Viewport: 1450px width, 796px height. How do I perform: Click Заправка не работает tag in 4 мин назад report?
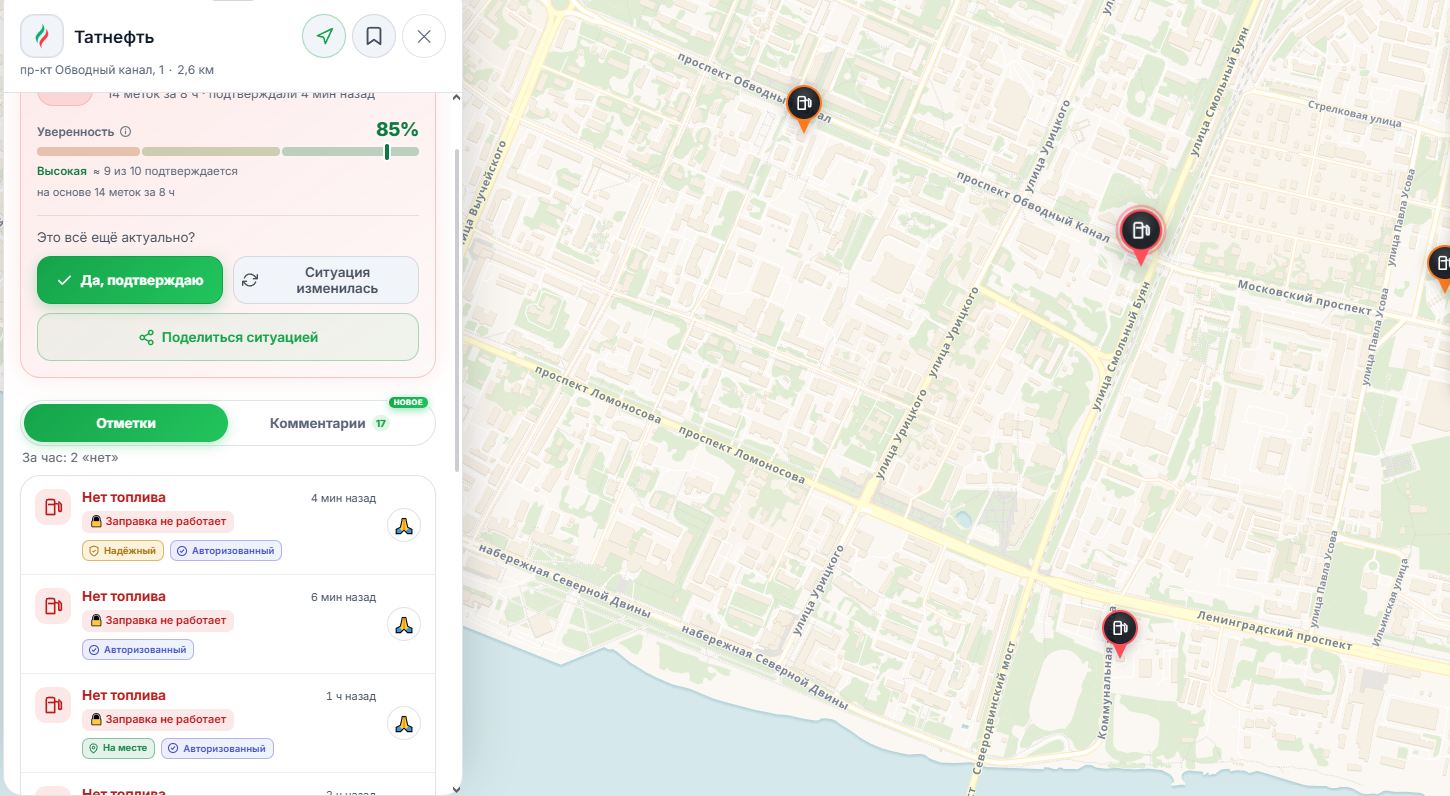click(x=158, y=521)
